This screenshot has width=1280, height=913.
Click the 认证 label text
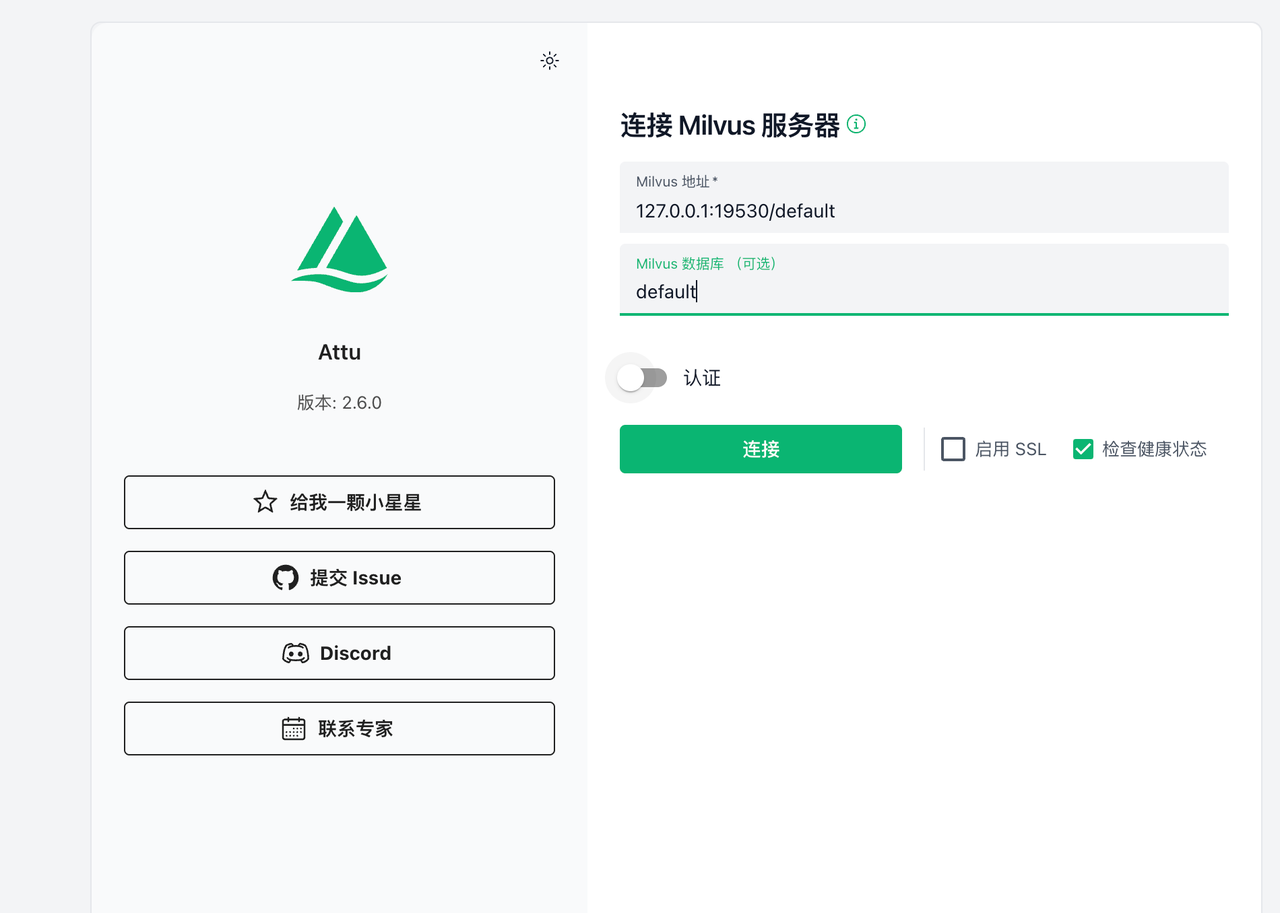click(x=702, y=378)
